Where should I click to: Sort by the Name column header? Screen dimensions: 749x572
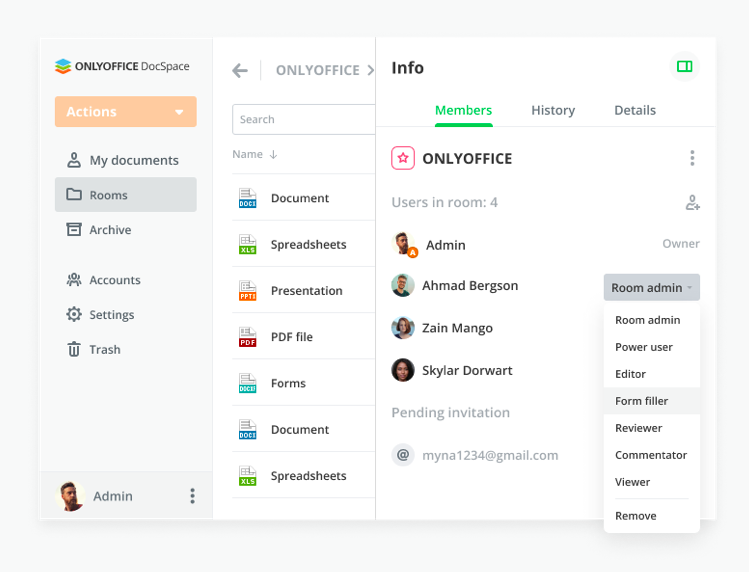pyautogui.click(x=255, y=154)
